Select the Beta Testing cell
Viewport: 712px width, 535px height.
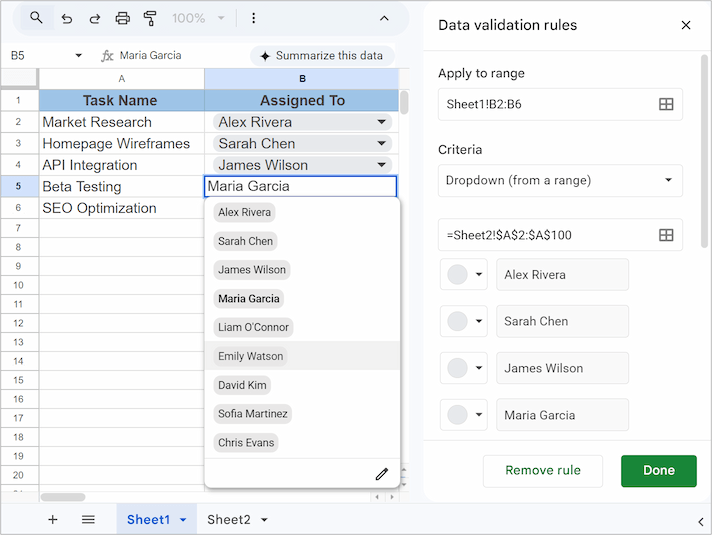(x=122, y=186)
